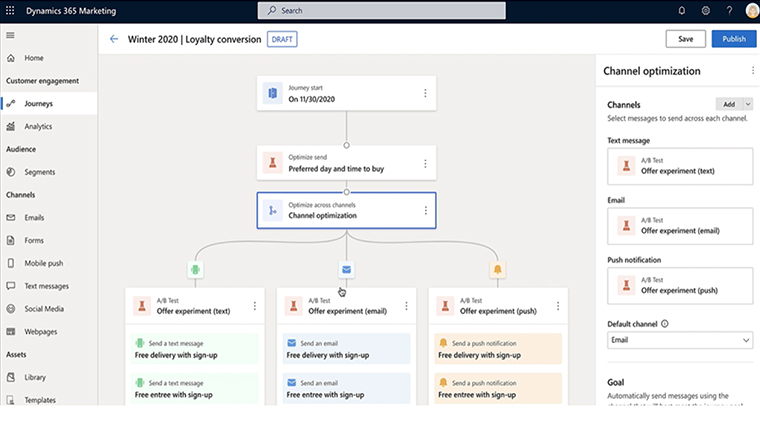Click the Default channel info icon
Screen dimensions: 760x430
tap(665, 324)
